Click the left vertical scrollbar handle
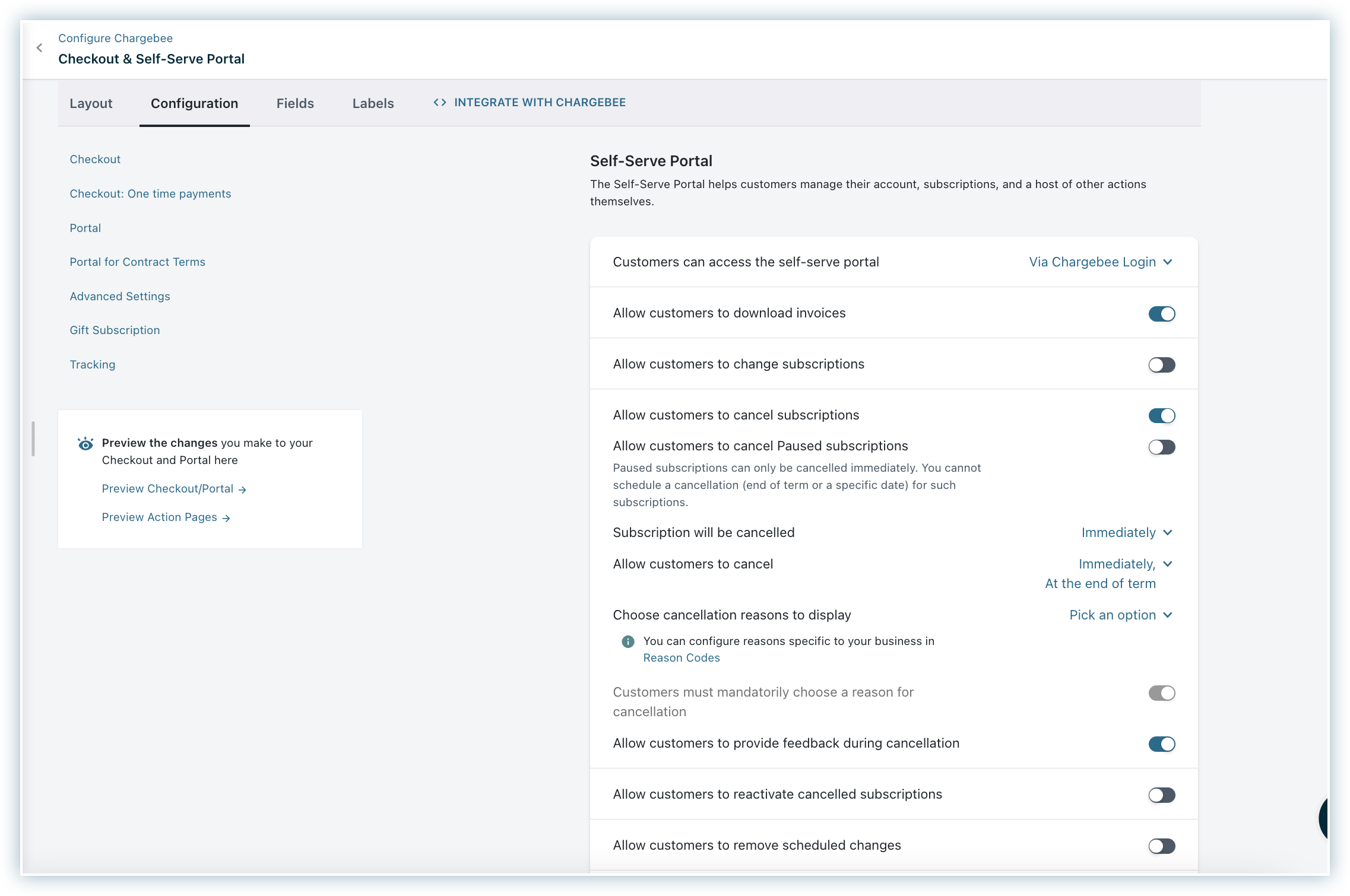The image size is (1350, 896). 33,439
